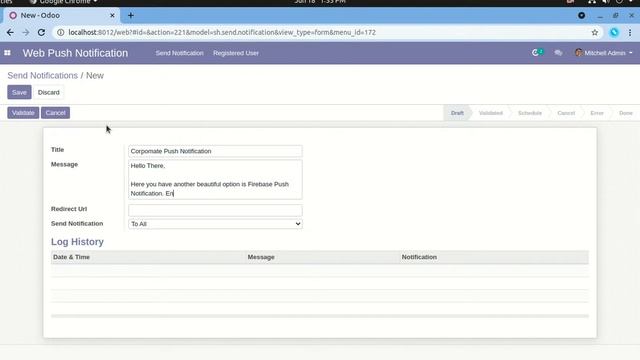Reload the current page
640x360 pixels.
41,32
